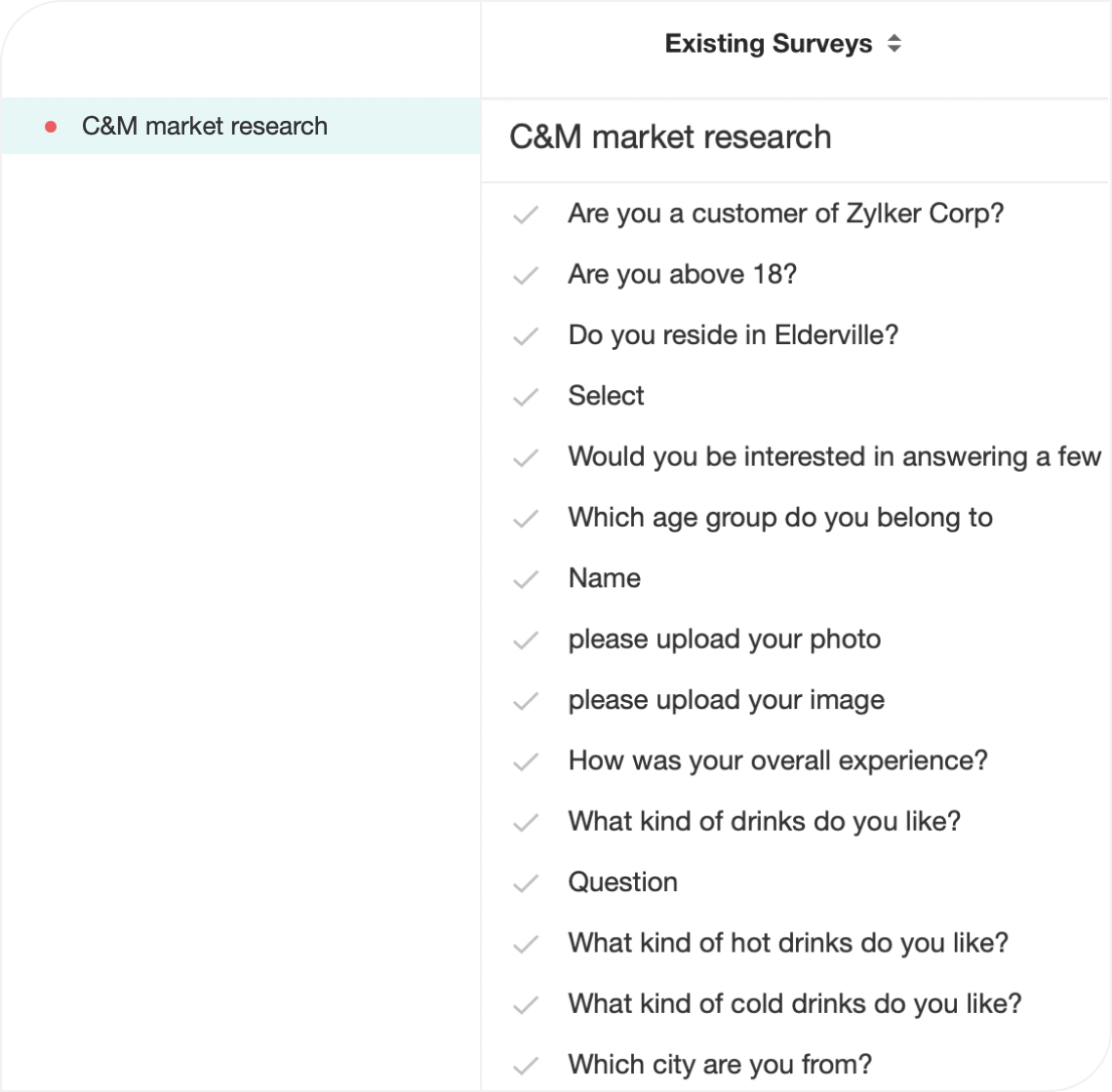Click the sort arrows next to Existing Surveys
The image size is (1112, 1092).
tap(894, 44)
